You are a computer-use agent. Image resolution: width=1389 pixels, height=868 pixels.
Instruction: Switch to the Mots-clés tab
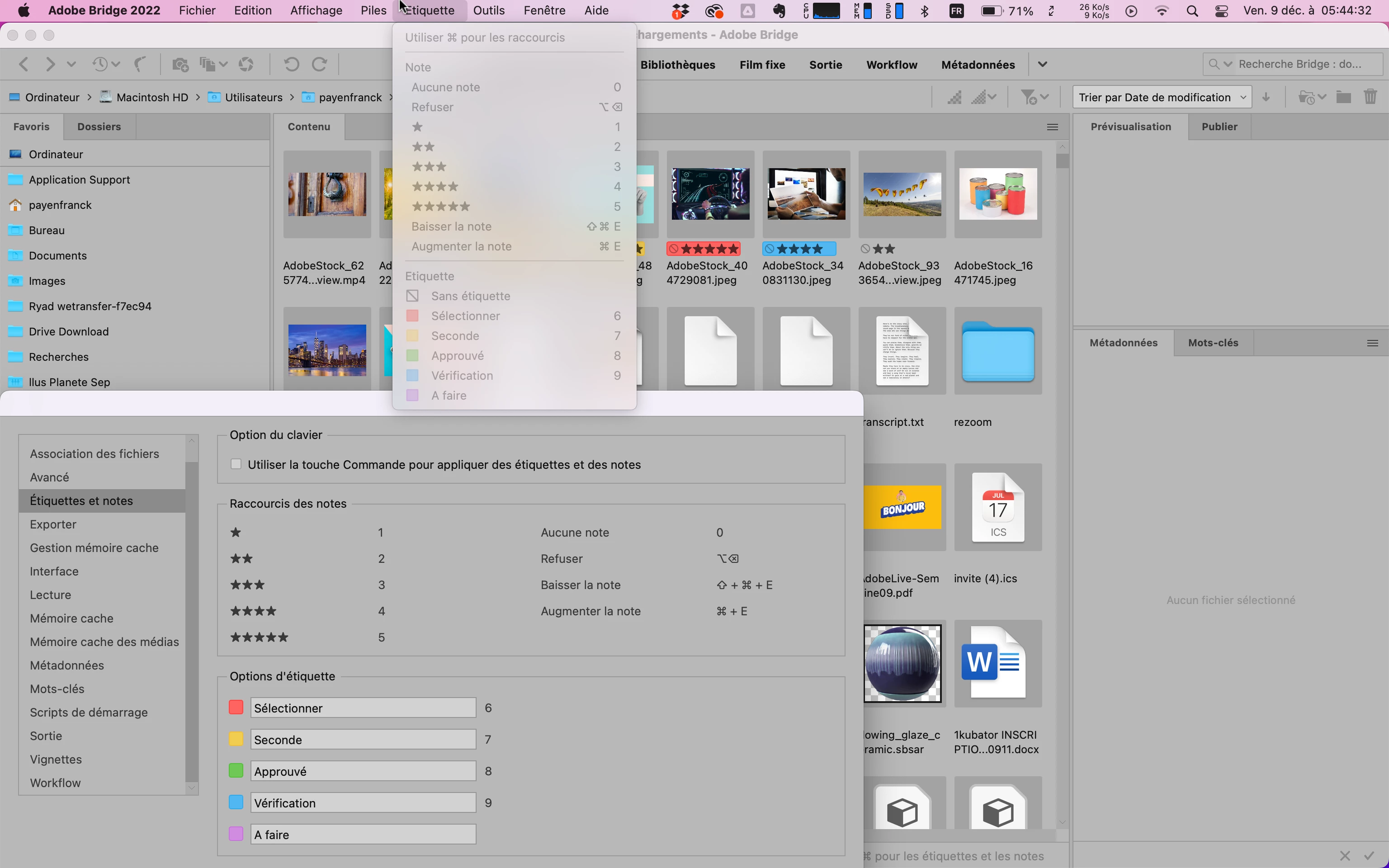(x=1213, y=343)
